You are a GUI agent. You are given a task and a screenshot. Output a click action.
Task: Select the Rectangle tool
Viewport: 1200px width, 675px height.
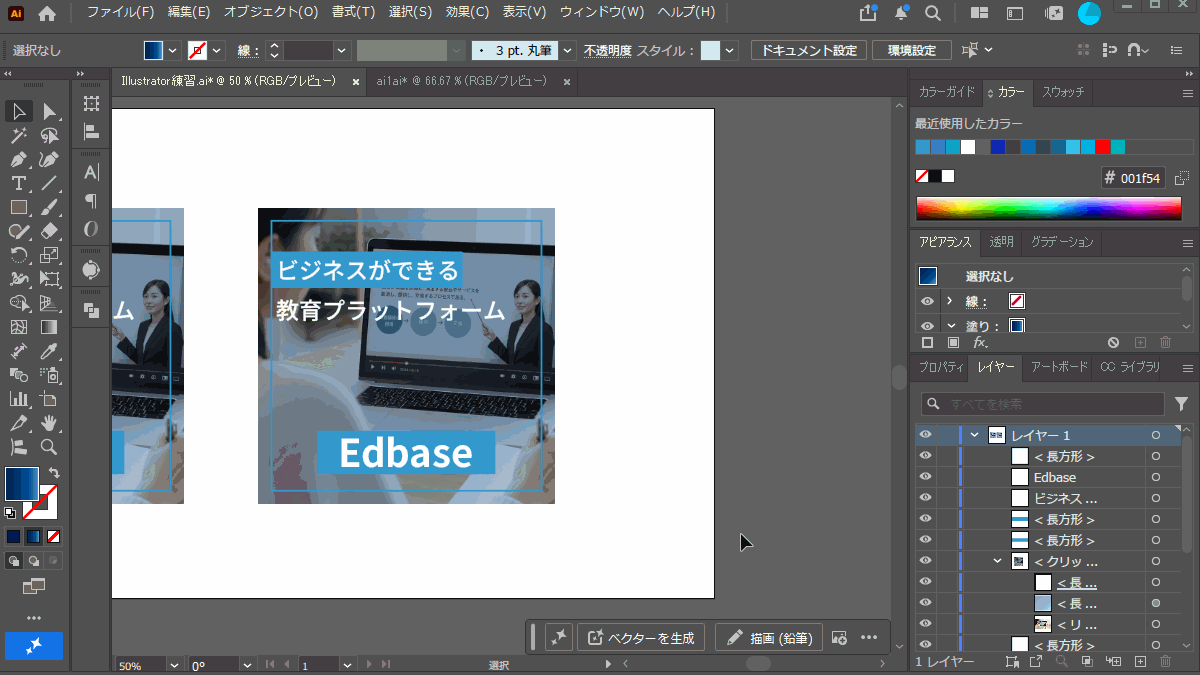coord(19,207)
